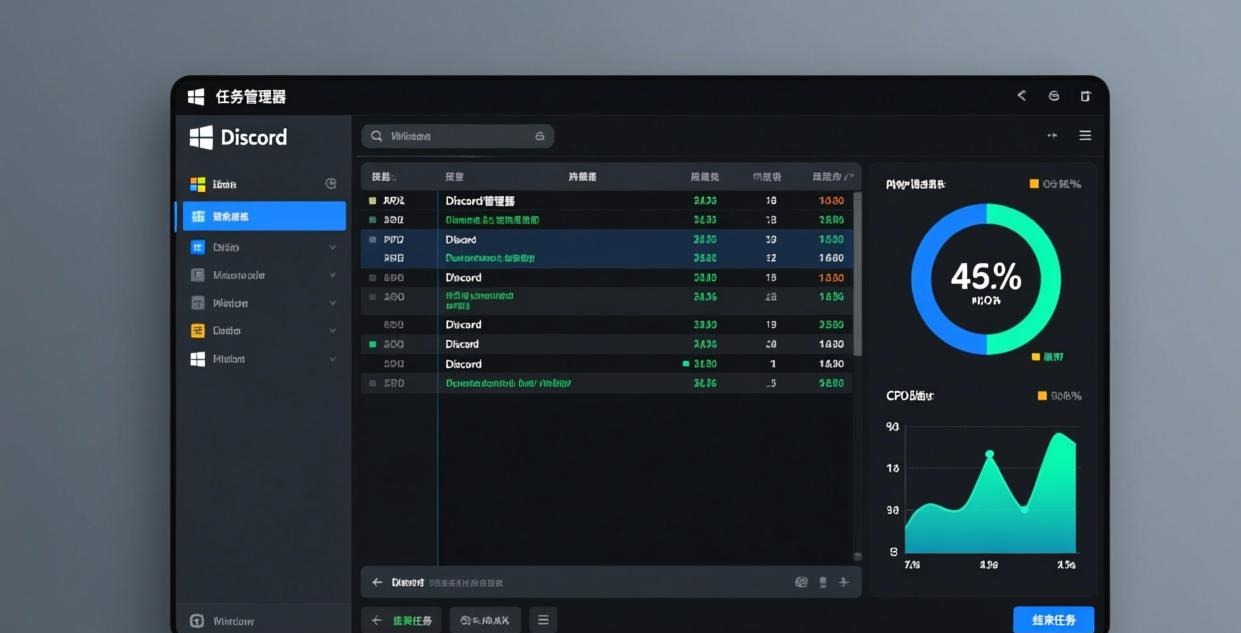Screen dimensions: 1241x633
Task: Expand the white Windows logo item chevron
Action: [332, 359]
